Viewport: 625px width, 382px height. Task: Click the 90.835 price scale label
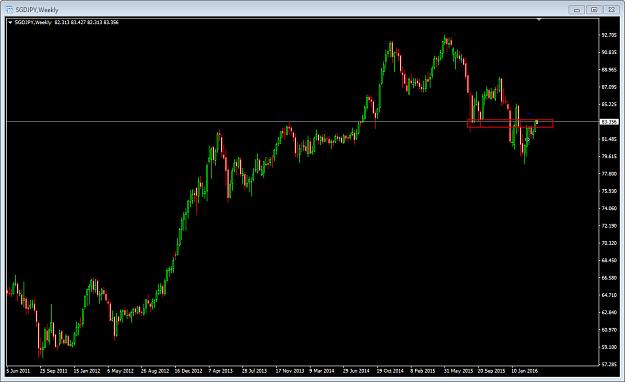click(x=609, y=52)
